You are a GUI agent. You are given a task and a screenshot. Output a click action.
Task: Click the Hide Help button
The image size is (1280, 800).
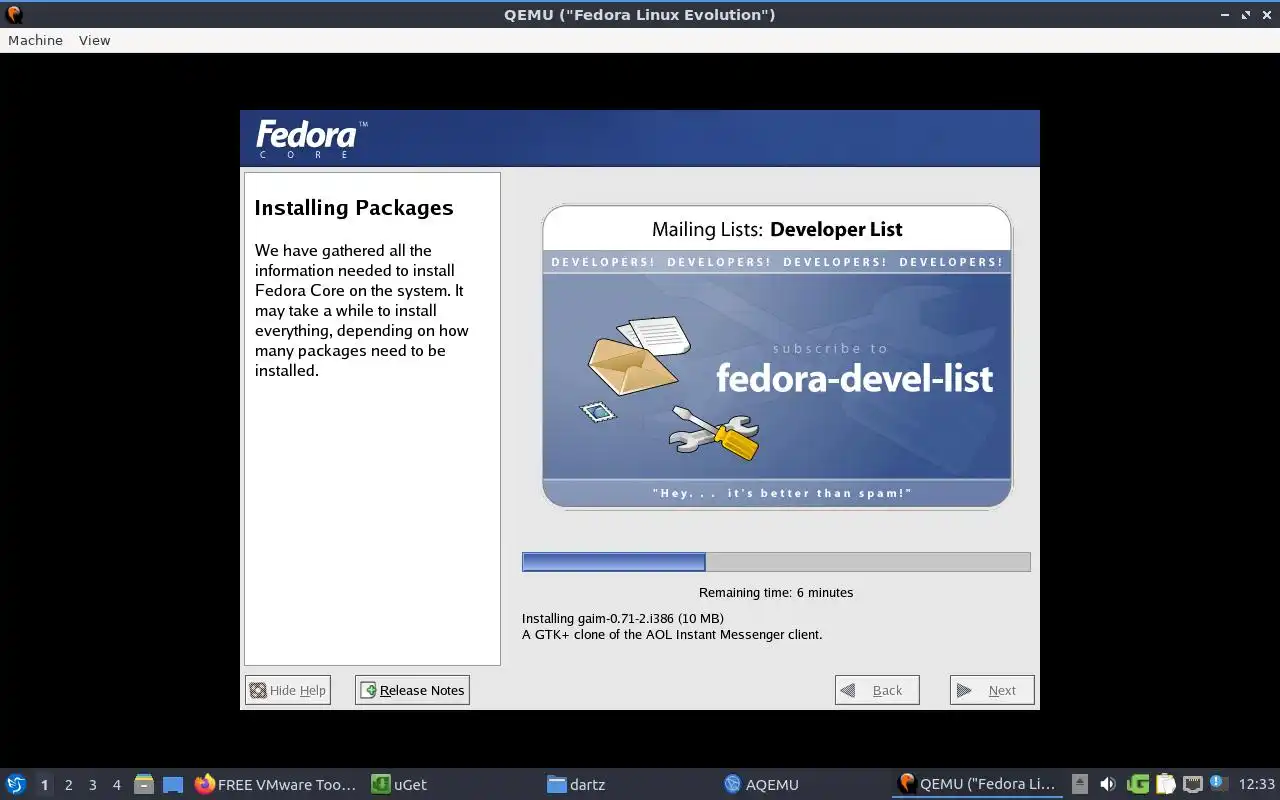[288, 690]
